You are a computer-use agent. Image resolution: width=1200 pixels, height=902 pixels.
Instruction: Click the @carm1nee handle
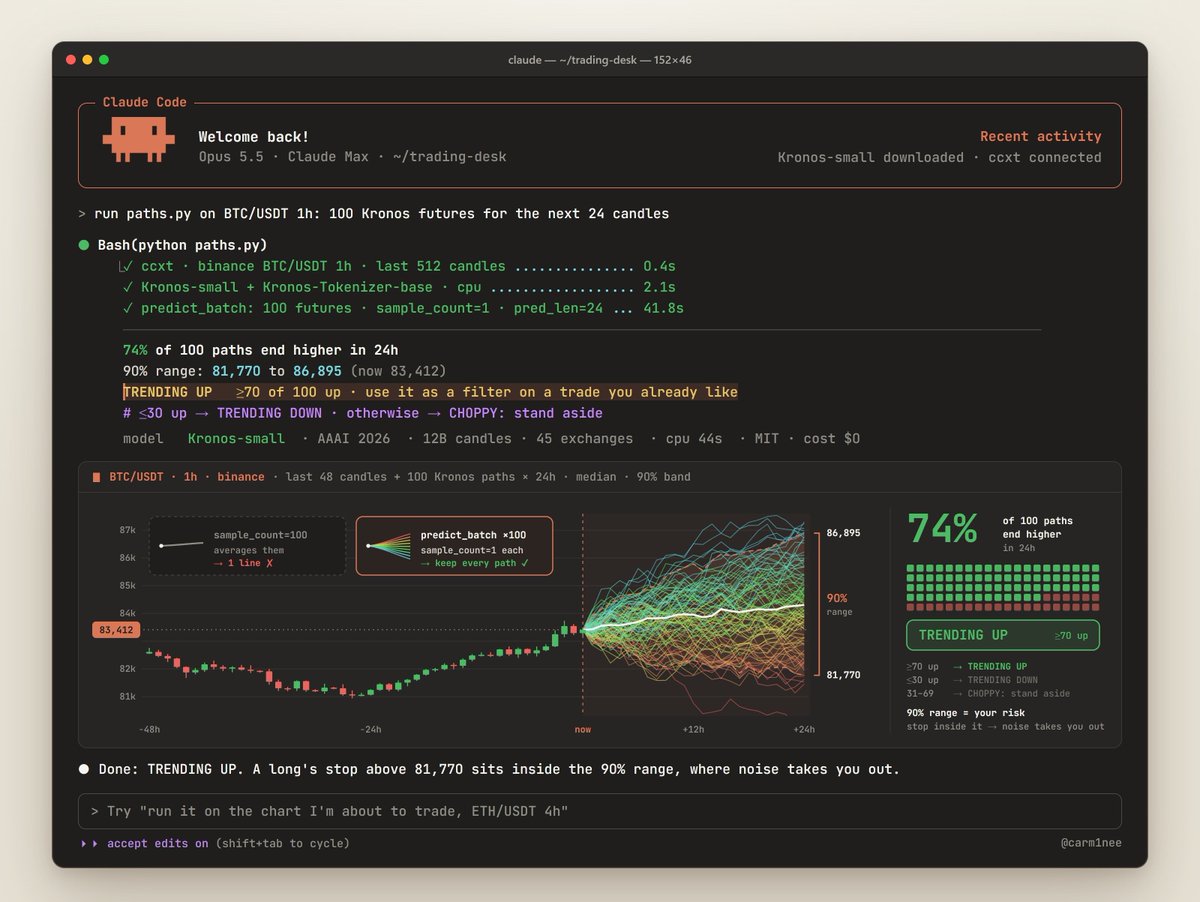(1091, 844)
